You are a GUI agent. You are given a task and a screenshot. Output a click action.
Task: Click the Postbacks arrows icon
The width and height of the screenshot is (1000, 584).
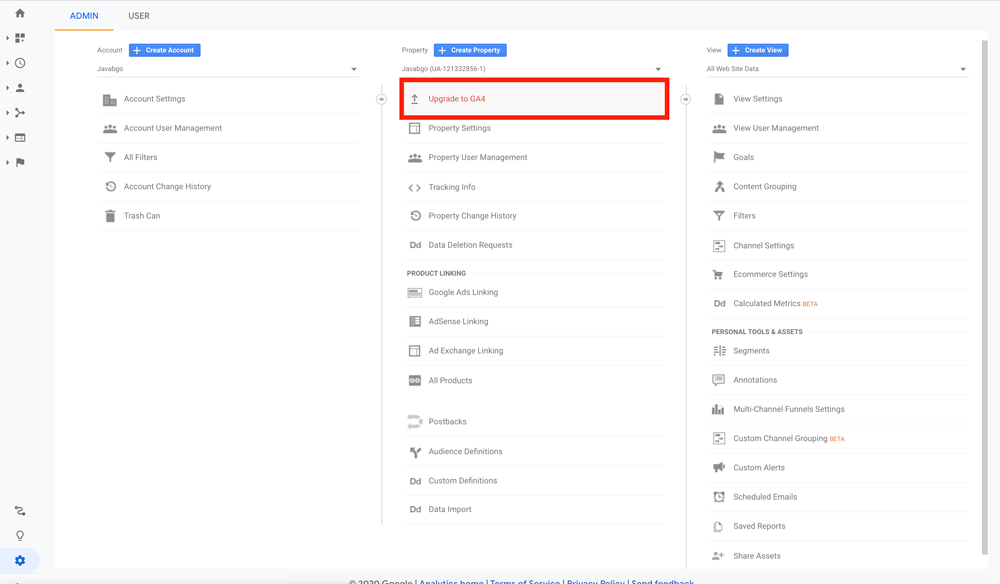click(x=415, y=421)
